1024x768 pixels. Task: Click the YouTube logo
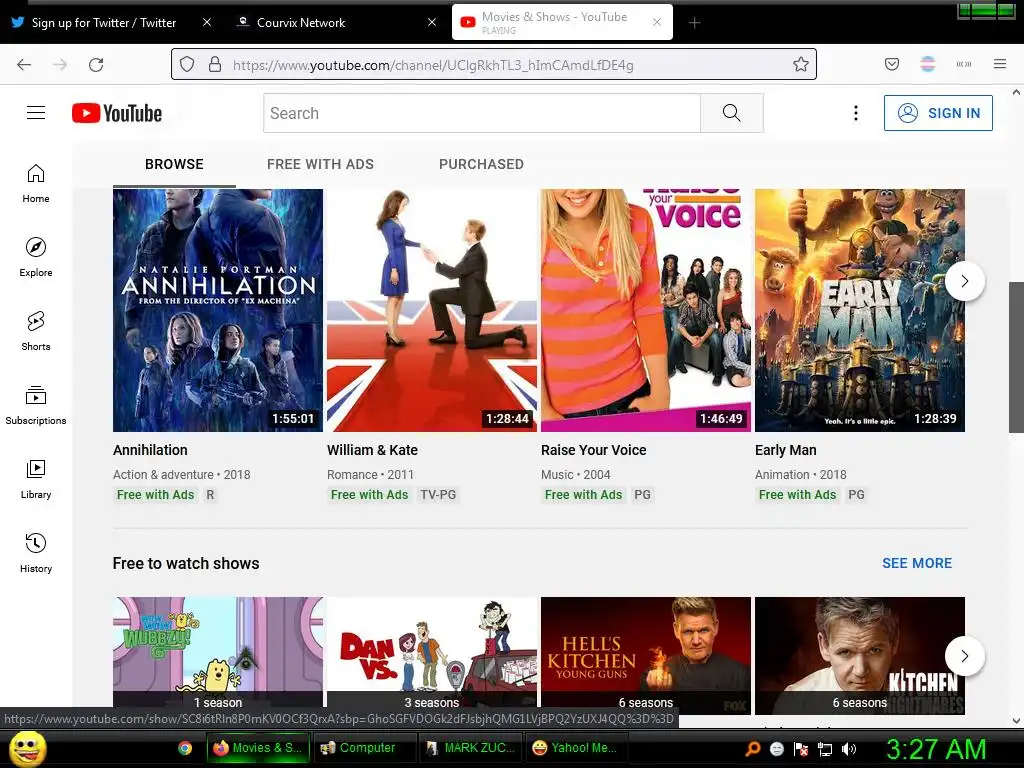coord(117,113)
